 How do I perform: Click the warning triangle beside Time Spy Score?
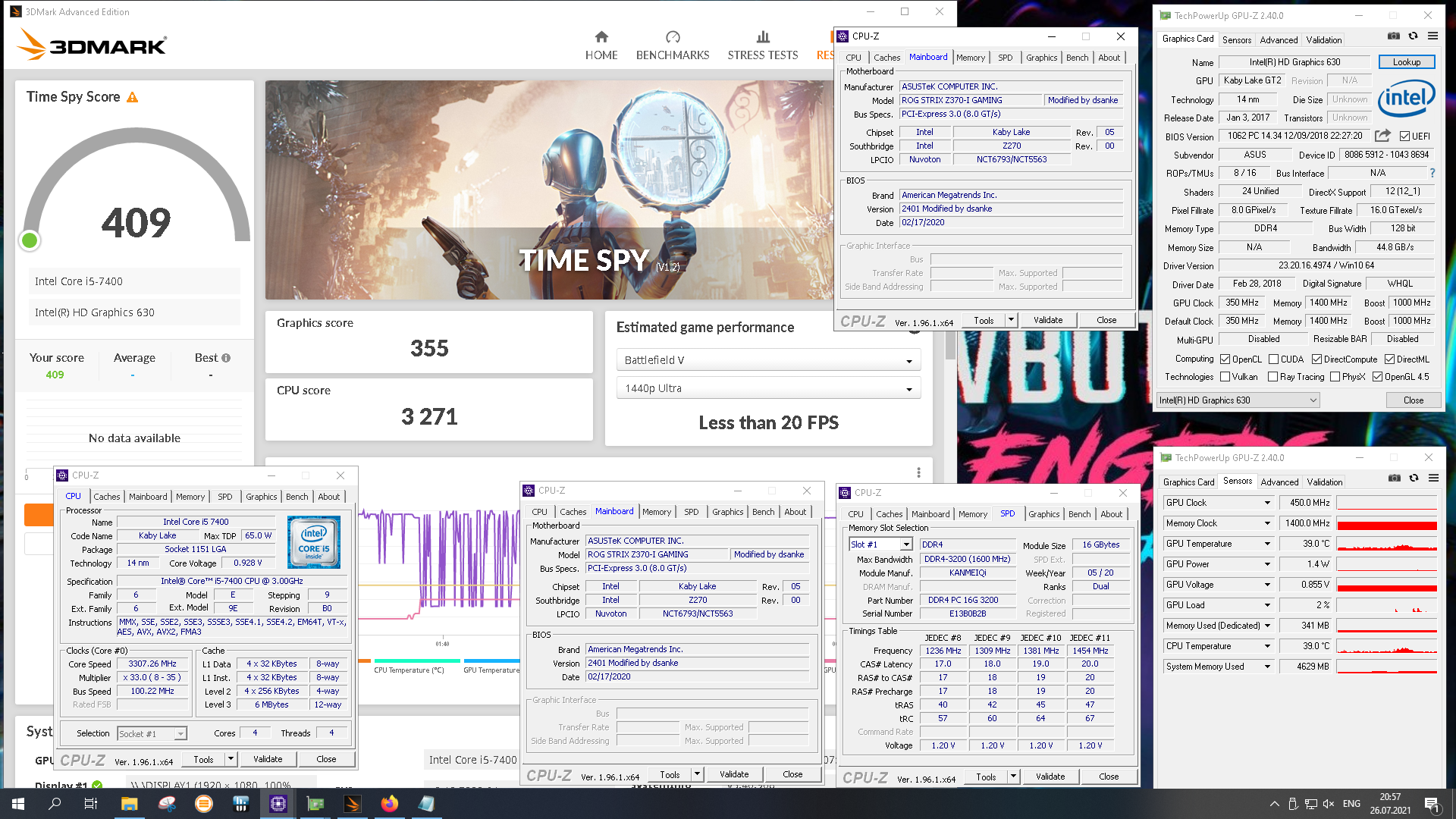pos(133,97)
